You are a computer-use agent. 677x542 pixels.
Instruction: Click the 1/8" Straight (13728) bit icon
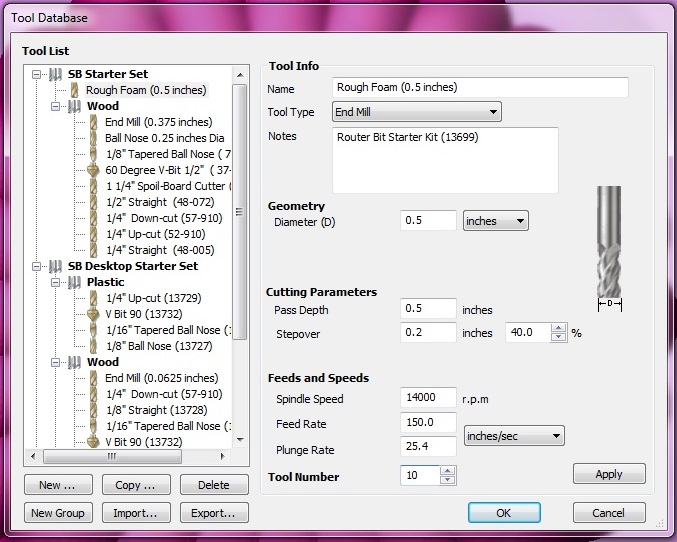coord(93,410)
